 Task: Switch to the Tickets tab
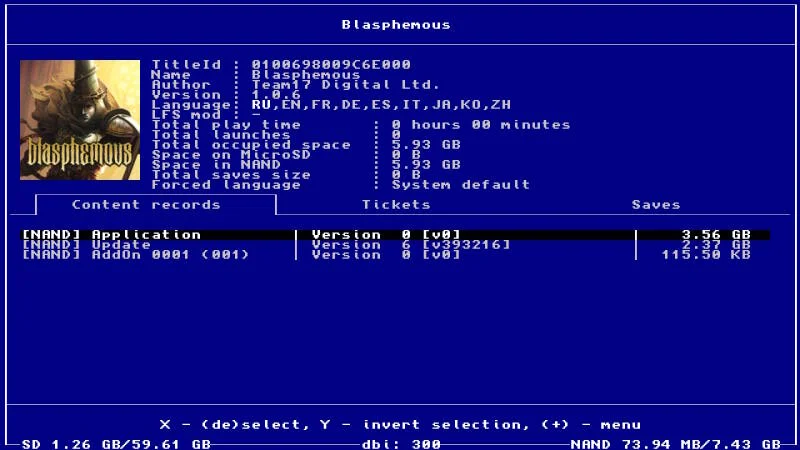point(396,204)
